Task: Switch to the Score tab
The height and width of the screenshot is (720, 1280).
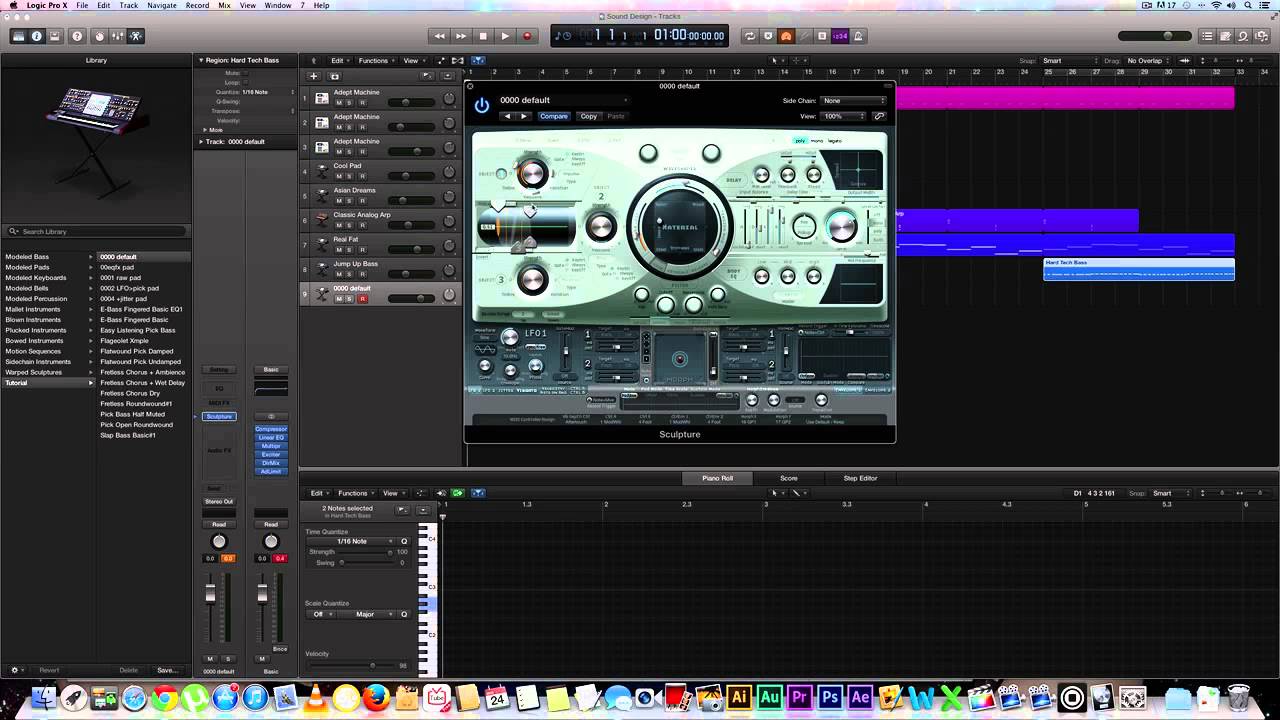Action: click(788, 478)
